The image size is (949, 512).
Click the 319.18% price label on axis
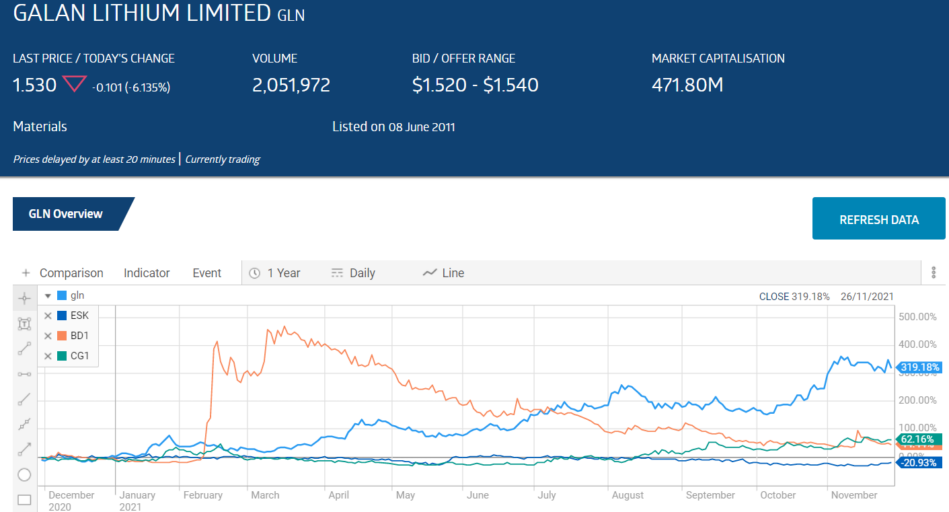[919, 367]
